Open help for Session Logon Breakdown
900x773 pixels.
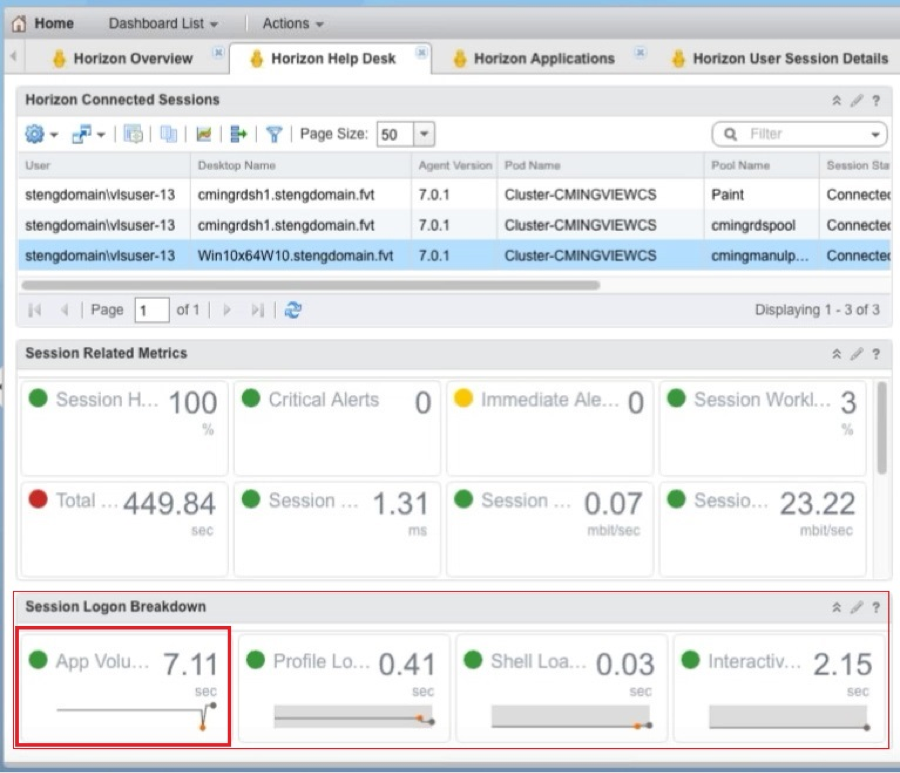pos(876,608)
